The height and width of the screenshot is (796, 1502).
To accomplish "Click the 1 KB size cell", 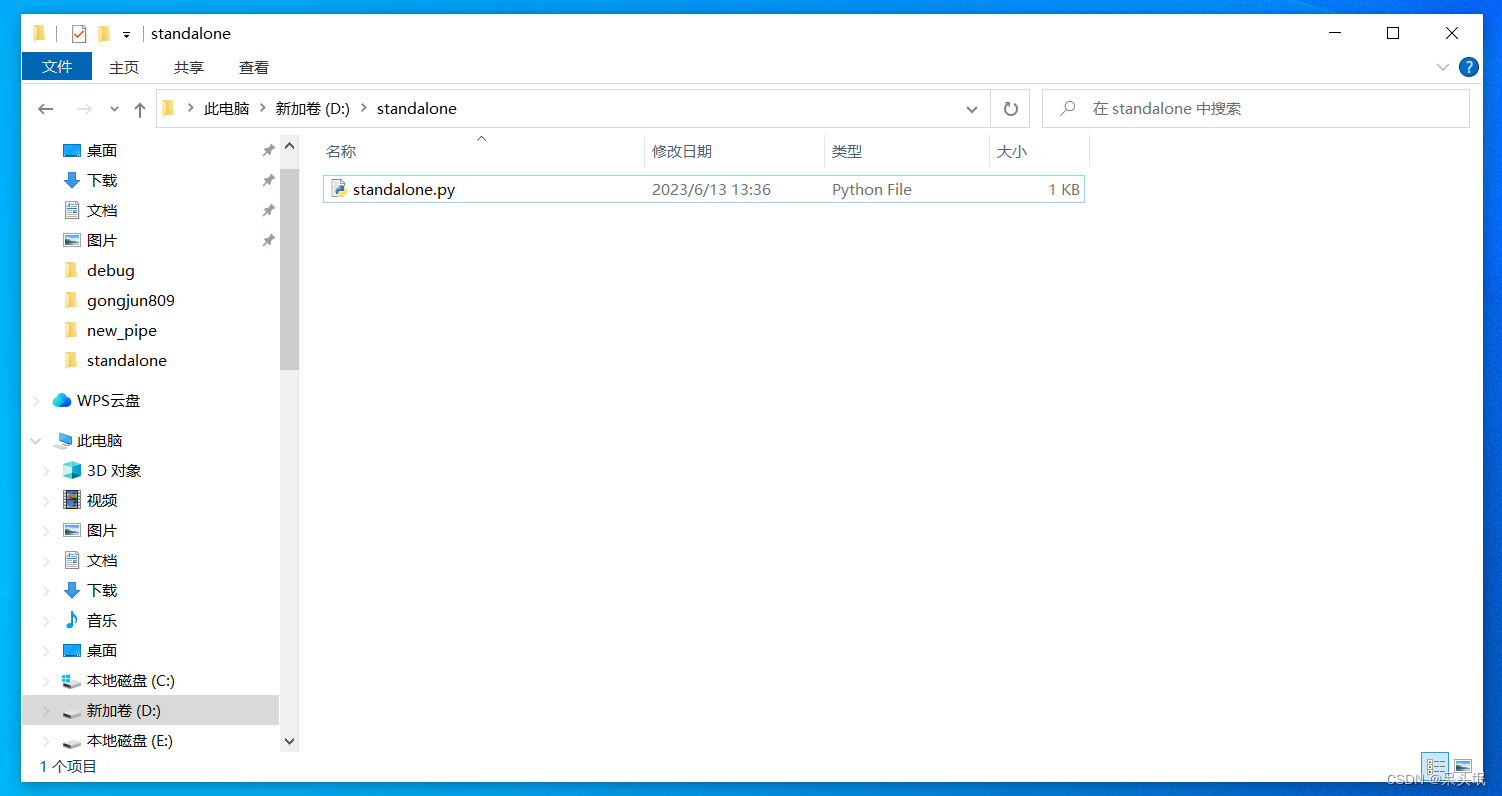I will coord(1064,189).
